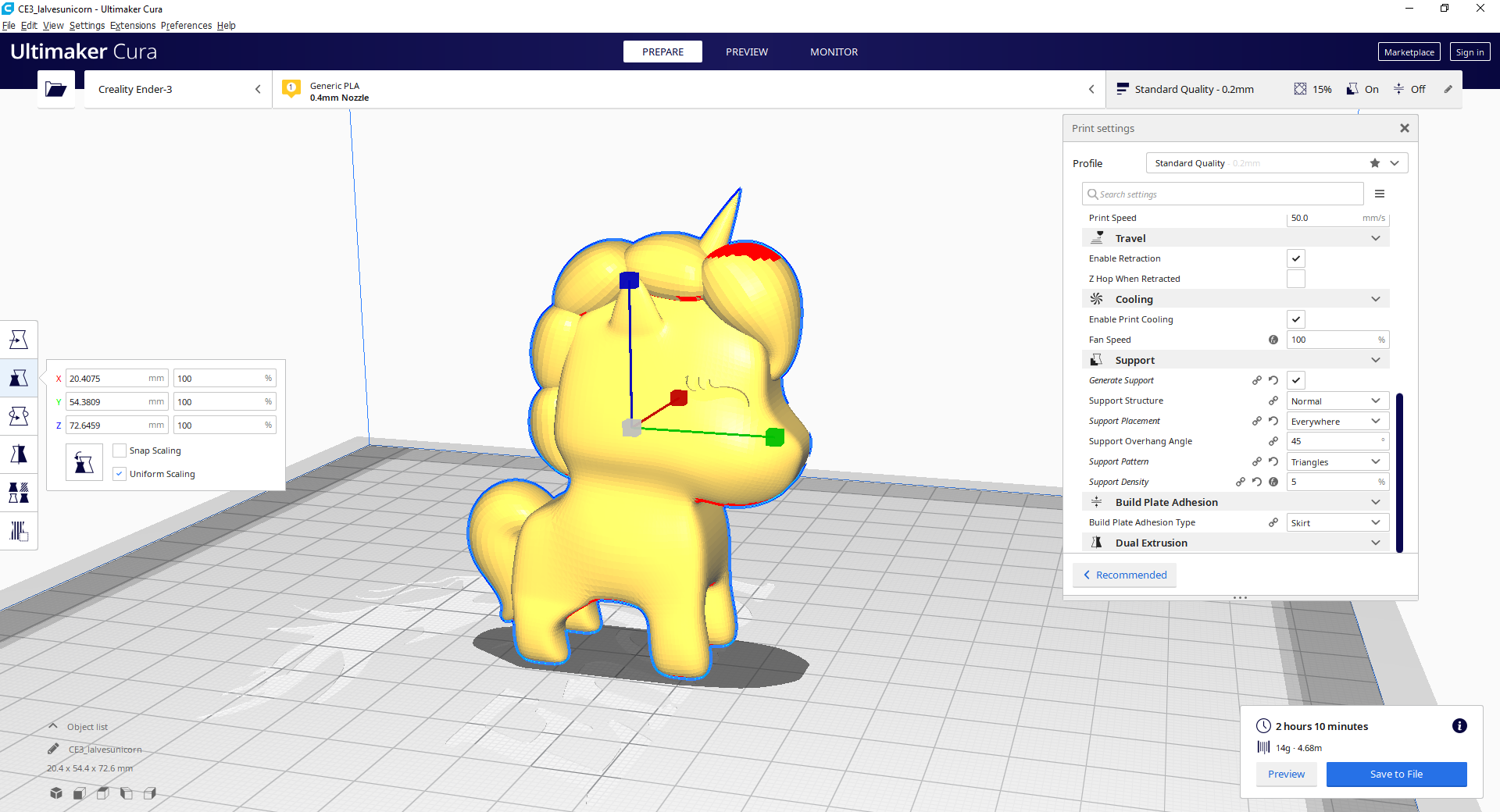
Task: Click the Generic PLA material extruder icon
Action: point(291,89)
